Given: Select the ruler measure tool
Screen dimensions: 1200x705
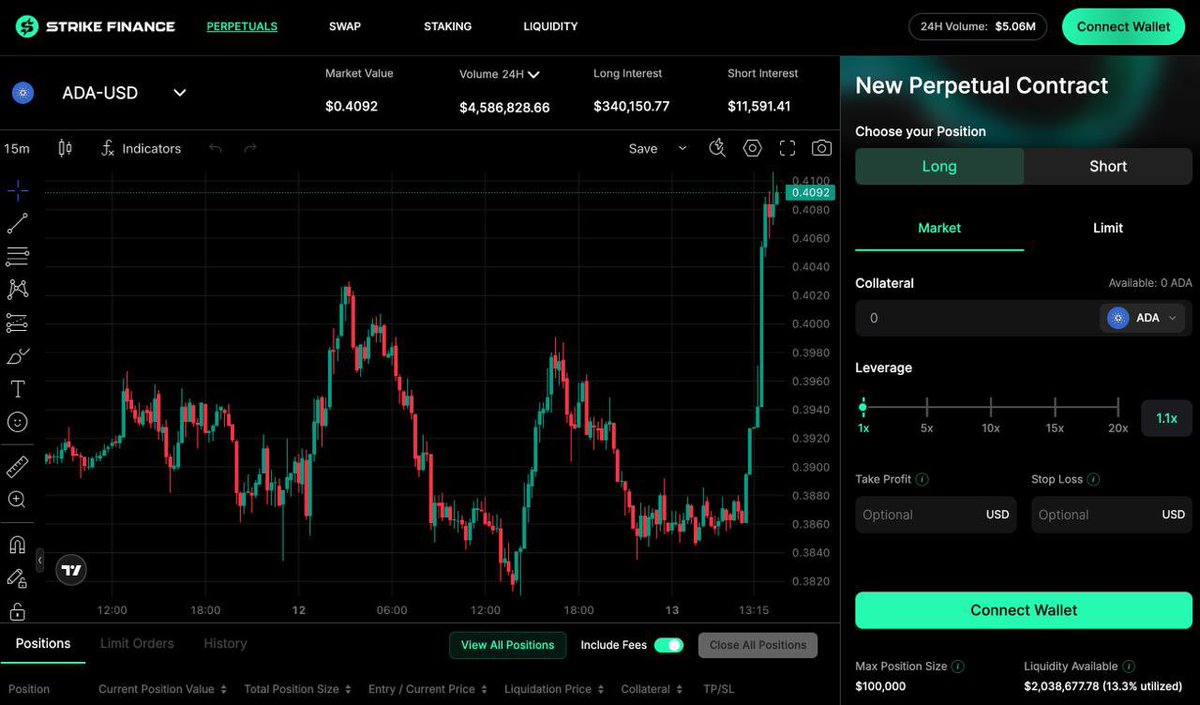Looking at the screenshot, I should point(18,466).
